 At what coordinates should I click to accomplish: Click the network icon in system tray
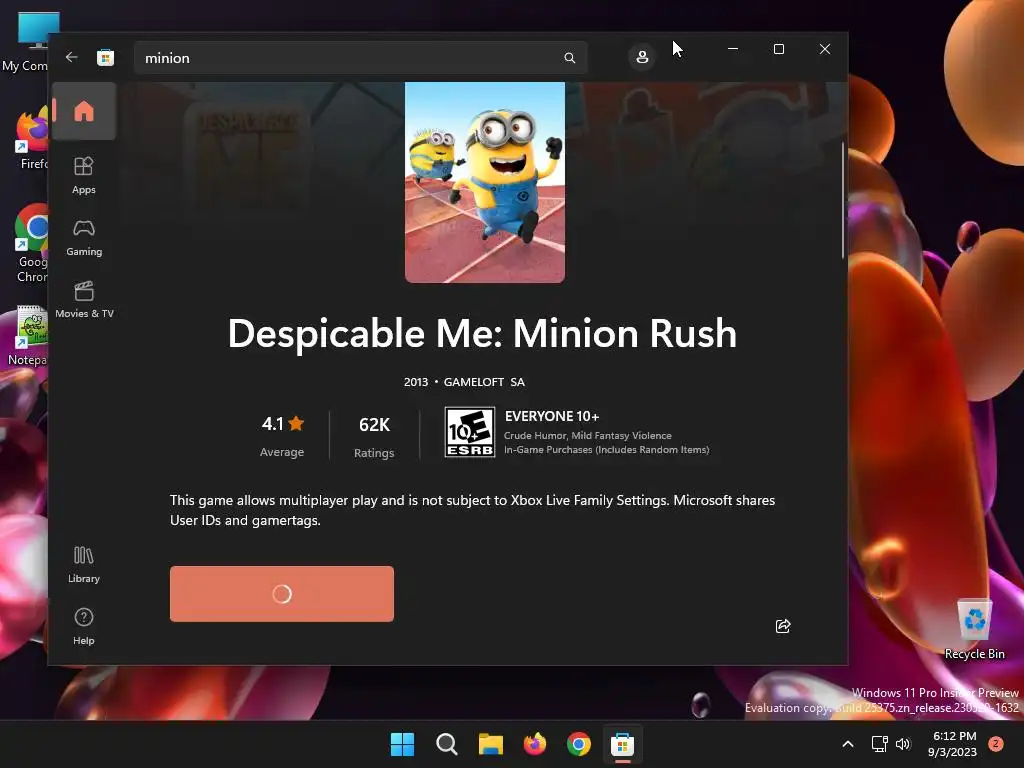(x=879, y=744)
